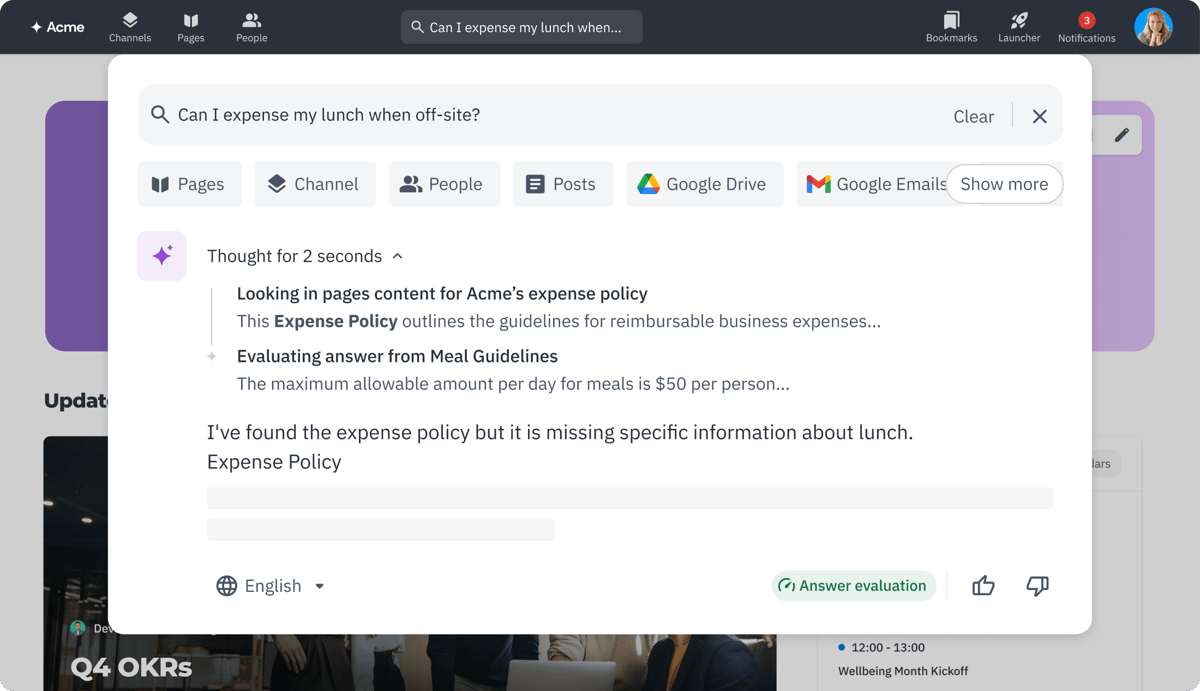Go to People in top navigation
Viewport: 1200px width, 691px height.
[251, 27]
